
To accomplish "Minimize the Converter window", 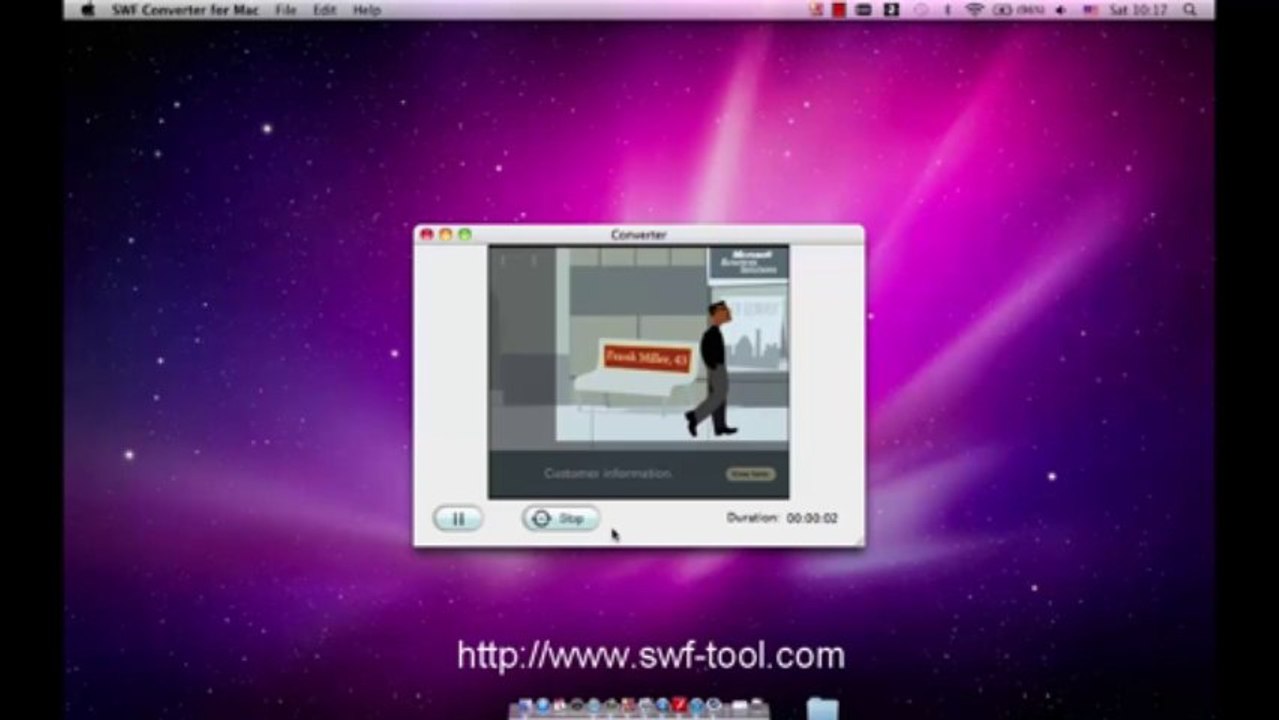I will coord(446,234).
